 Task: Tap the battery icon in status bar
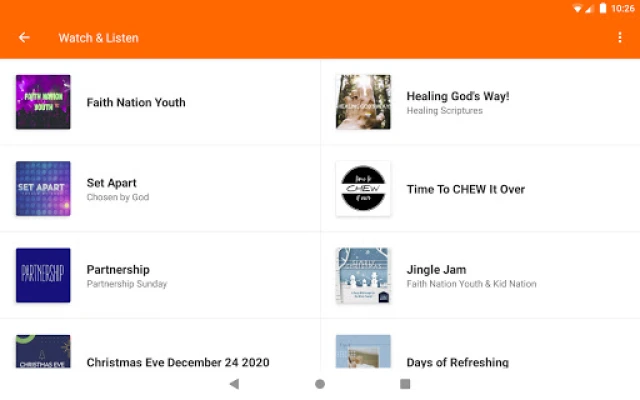click(x=603, y=8)
